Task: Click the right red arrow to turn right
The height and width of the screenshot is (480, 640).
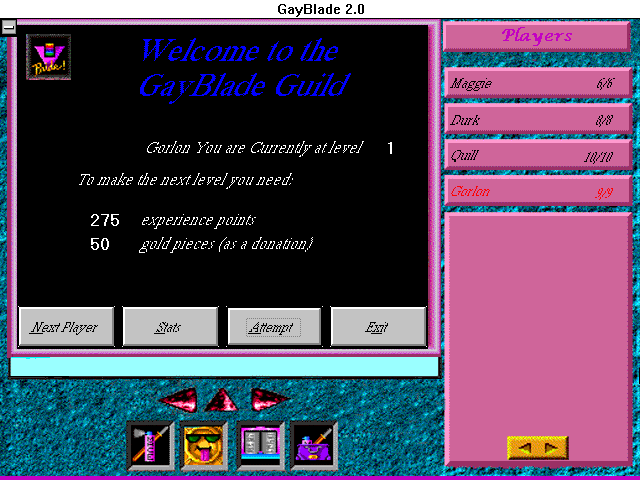Action: (268, 400)
